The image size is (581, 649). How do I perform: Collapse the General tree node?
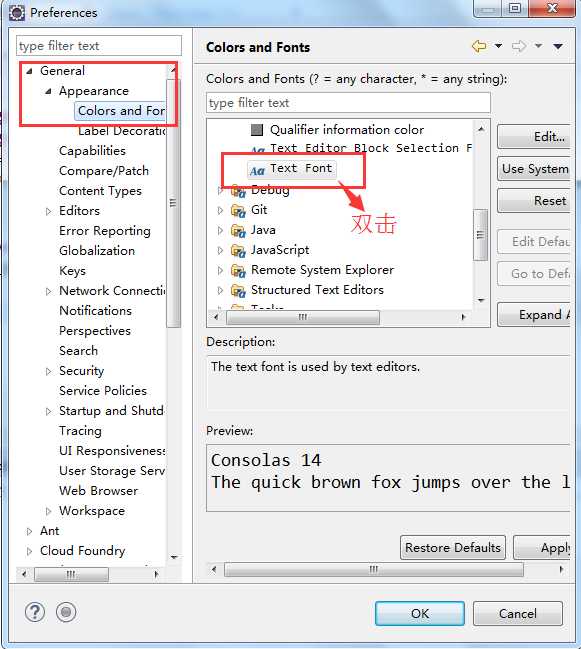click(x=29, y=71)
